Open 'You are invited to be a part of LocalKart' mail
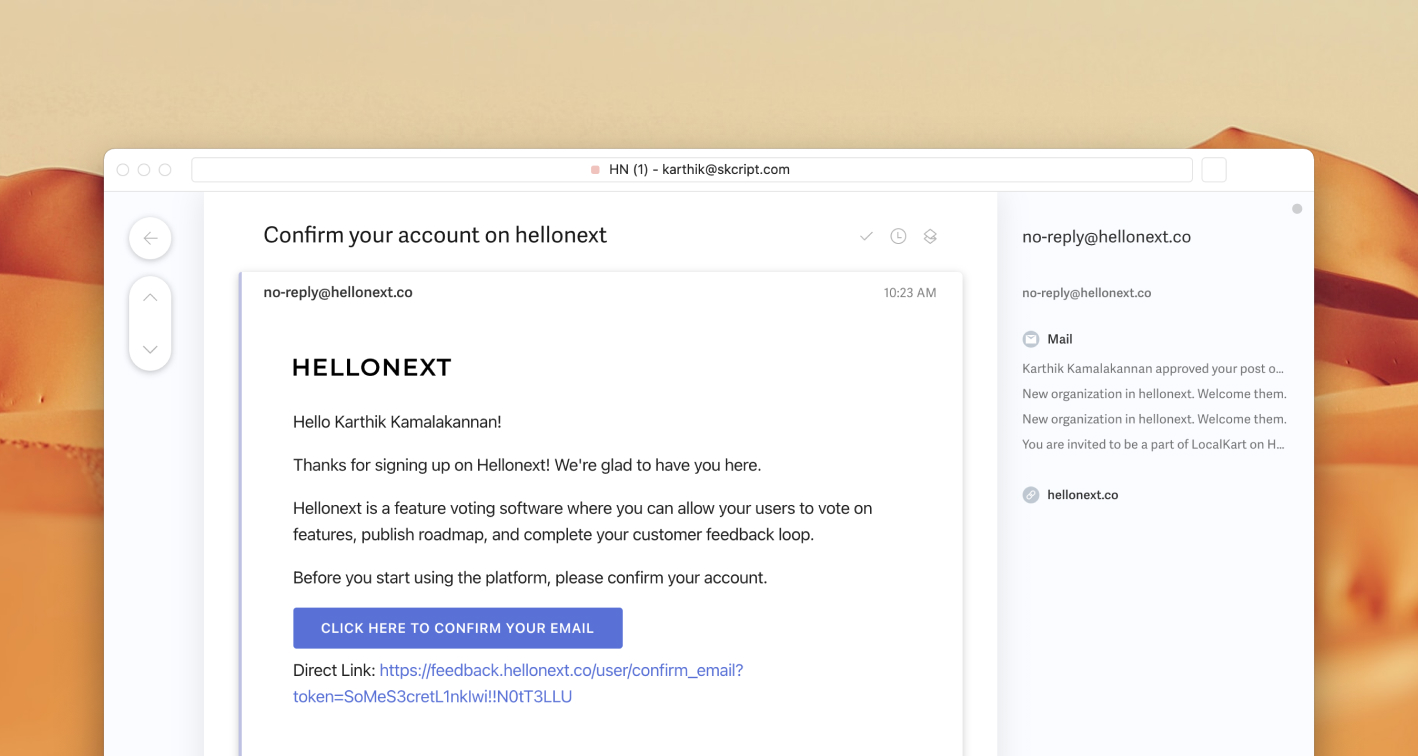Screen dimensions: 1418x756 [x=1153, y=445]
